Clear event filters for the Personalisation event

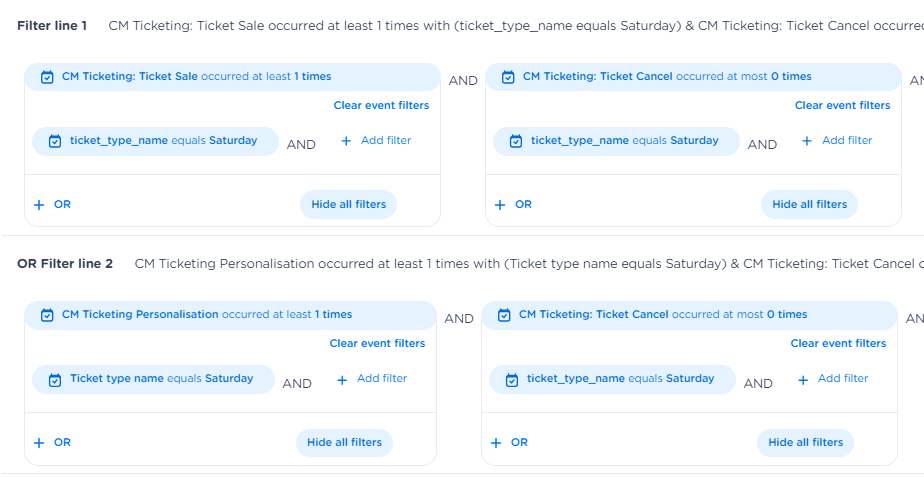[x=377, y=343]
